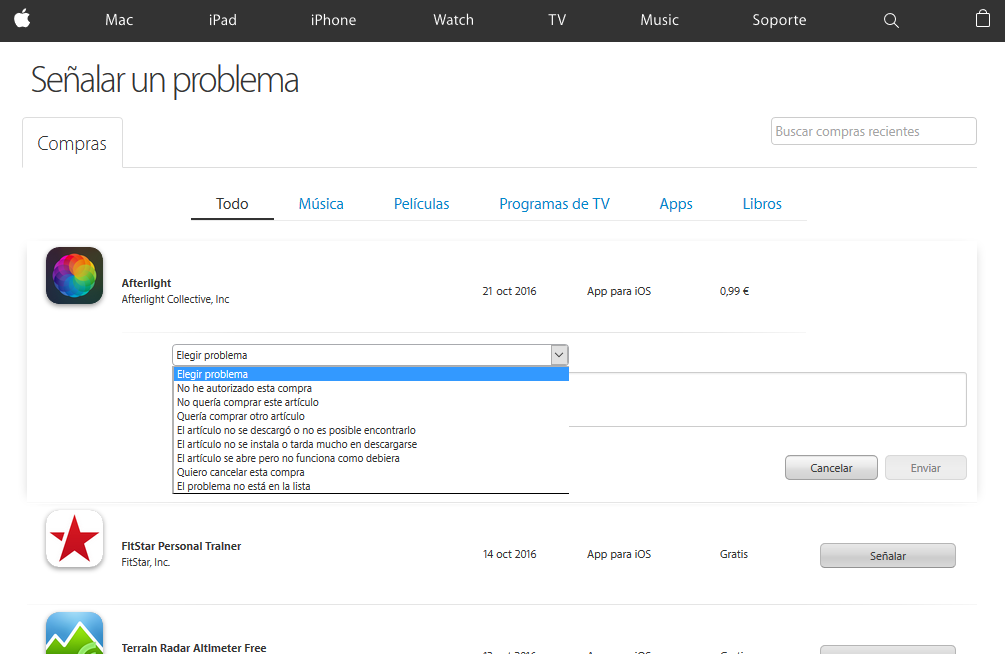This screenshot has width=1005, height=654.
Task: Click the Gratis price for FitStar
Action: point(734,554)
